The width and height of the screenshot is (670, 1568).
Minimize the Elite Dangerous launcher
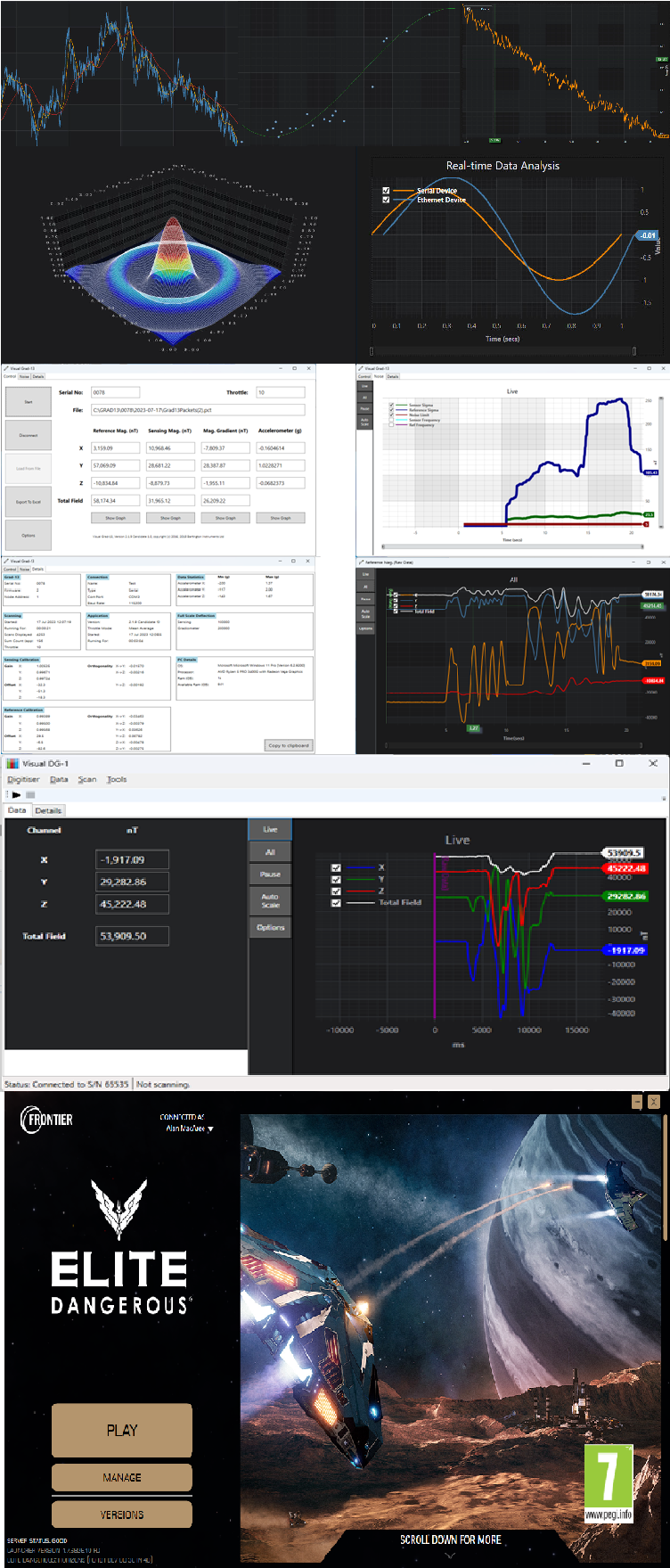click(x=638, y=1103)
